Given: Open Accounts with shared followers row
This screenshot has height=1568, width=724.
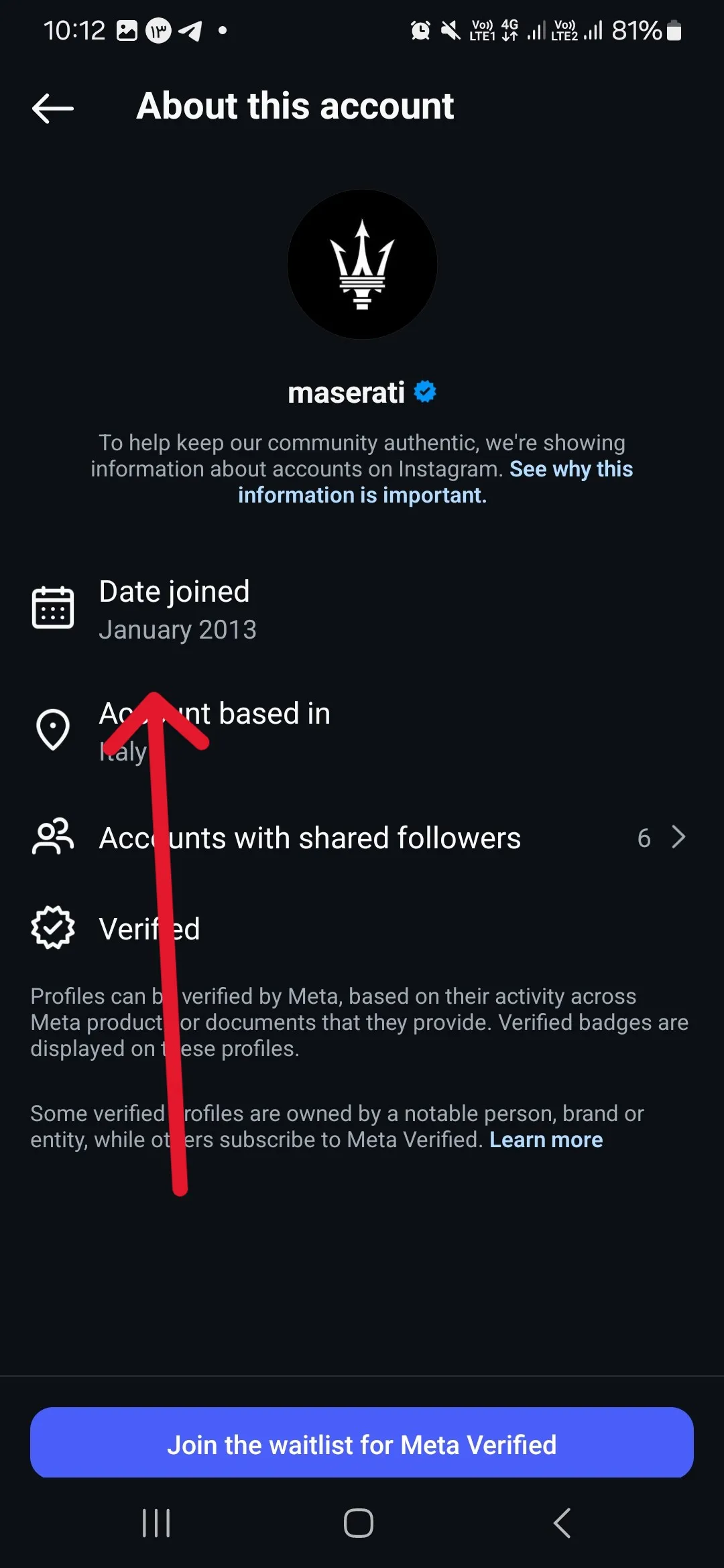Looking at the screenshot, I should coord(310,838).
